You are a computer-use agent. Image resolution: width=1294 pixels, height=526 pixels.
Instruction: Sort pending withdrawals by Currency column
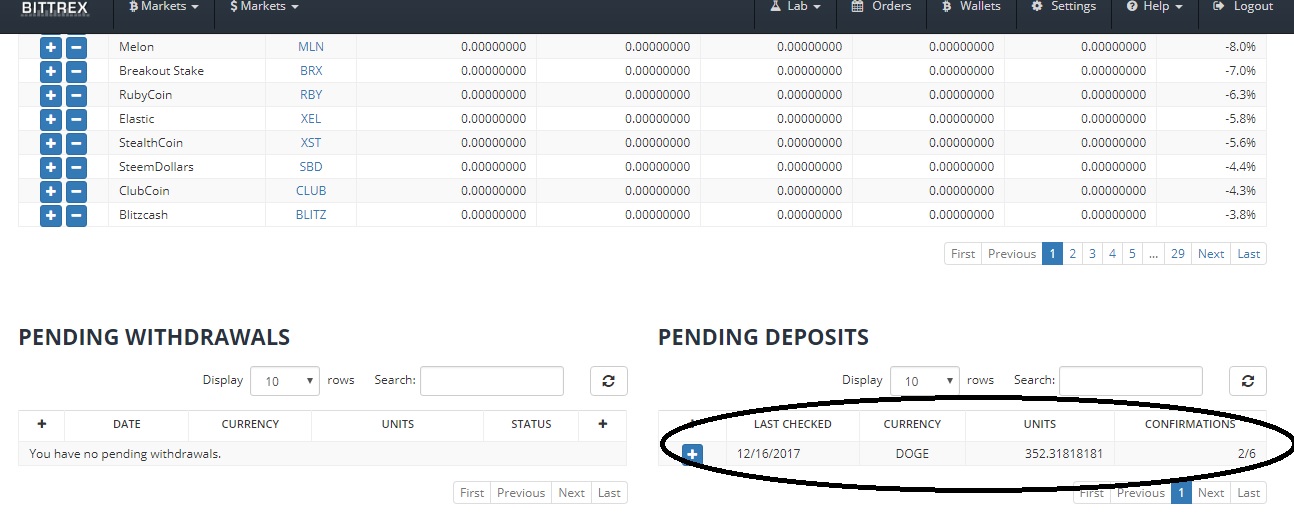[250, 424]
